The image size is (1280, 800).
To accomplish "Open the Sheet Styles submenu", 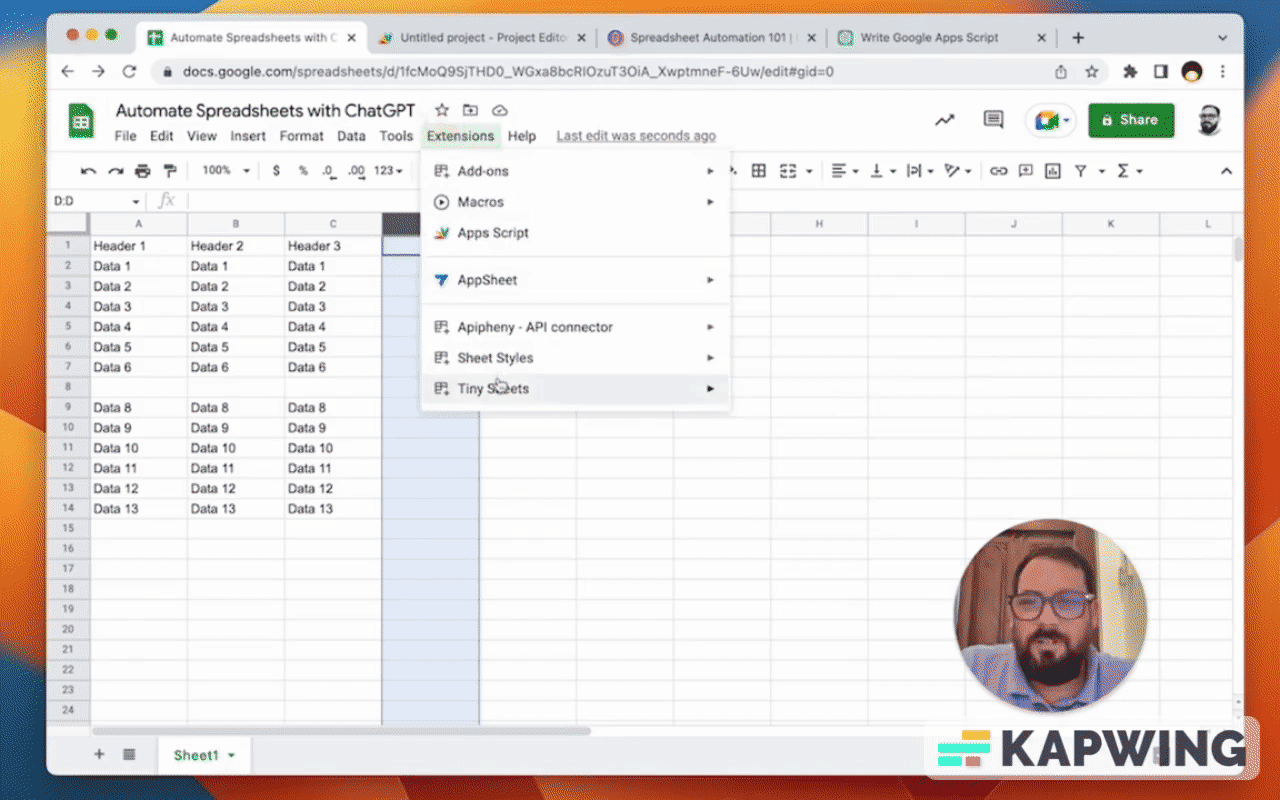I will click(575, 358).
